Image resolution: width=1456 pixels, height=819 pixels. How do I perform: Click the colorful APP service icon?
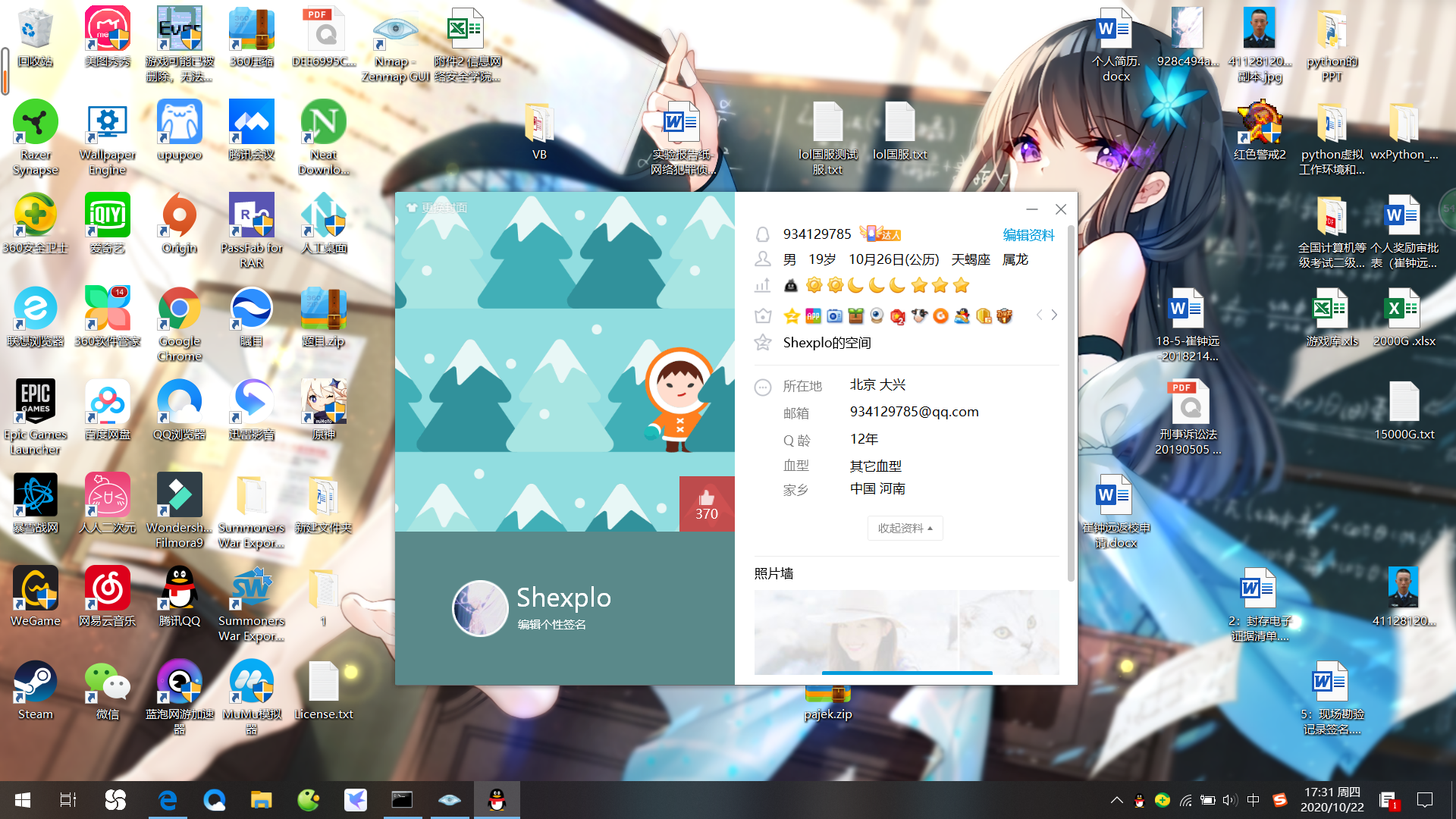(813, 316)
